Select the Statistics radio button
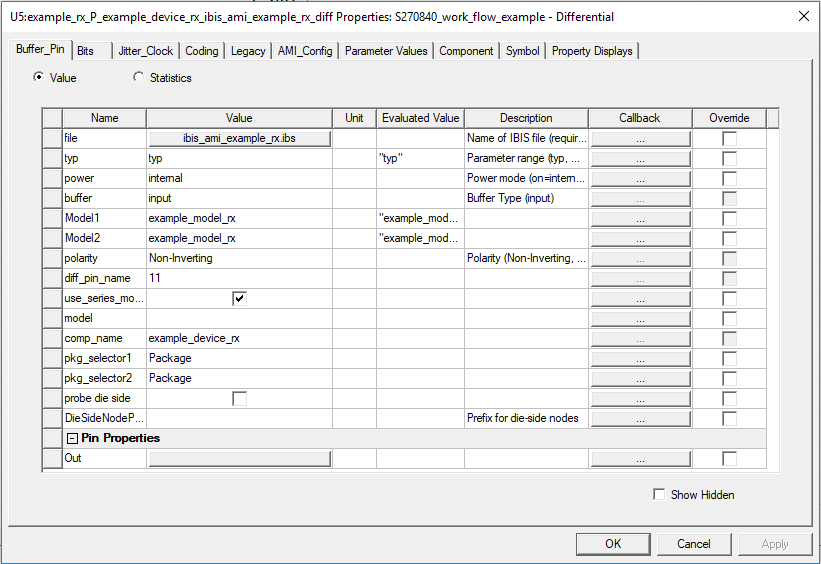This screenshot has height=564, width=821. pyautogui.click(x=139, y=77)
